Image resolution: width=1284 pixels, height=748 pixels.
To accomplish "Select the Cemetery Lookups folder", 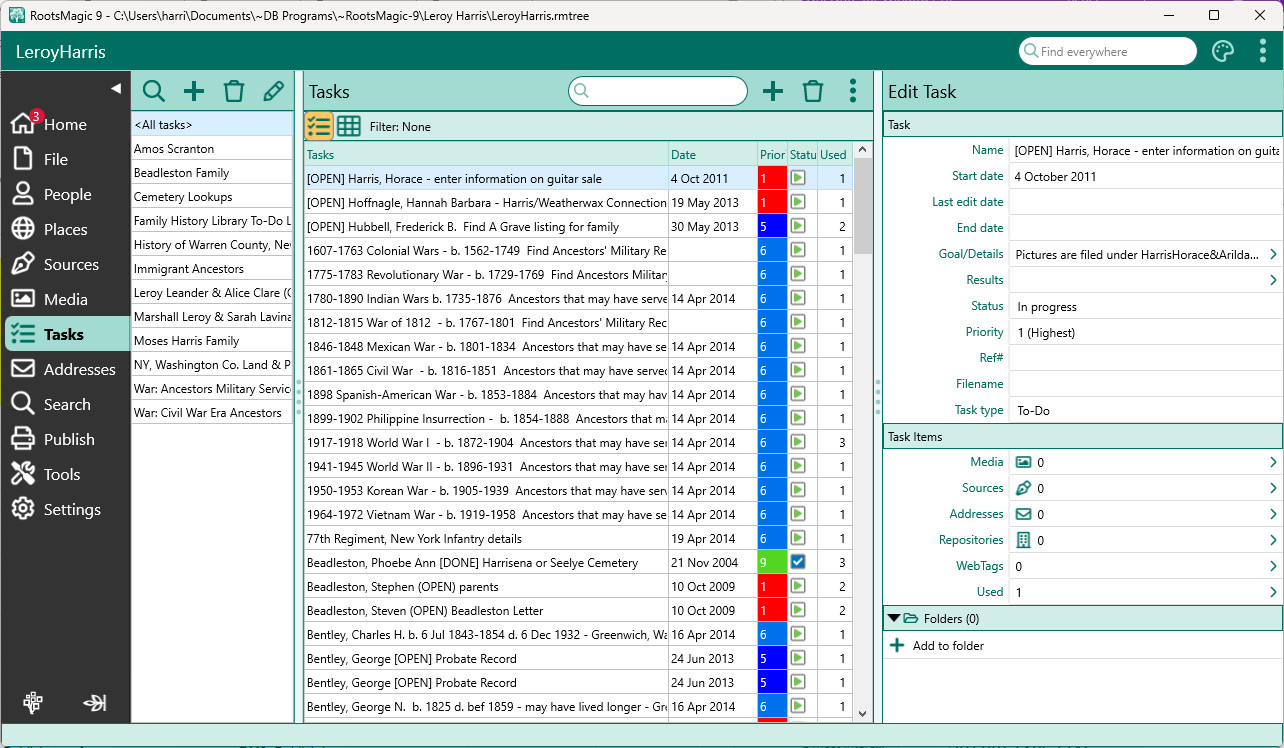I will [x=183, y=197].
